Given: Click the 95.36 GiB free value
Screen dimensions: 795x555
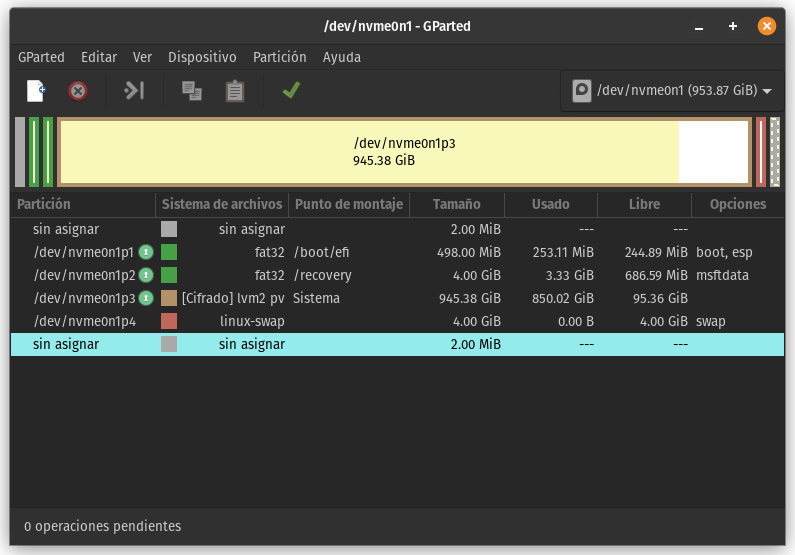Looking at the screenshot, I should [x=660, y=299].
